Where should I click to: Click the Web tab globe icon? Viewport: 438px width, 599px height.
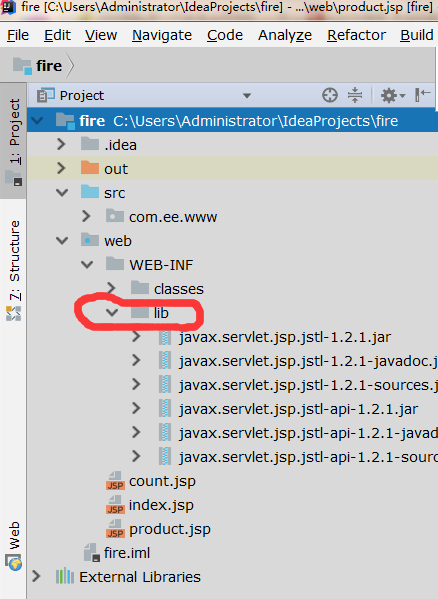[14, 563]
